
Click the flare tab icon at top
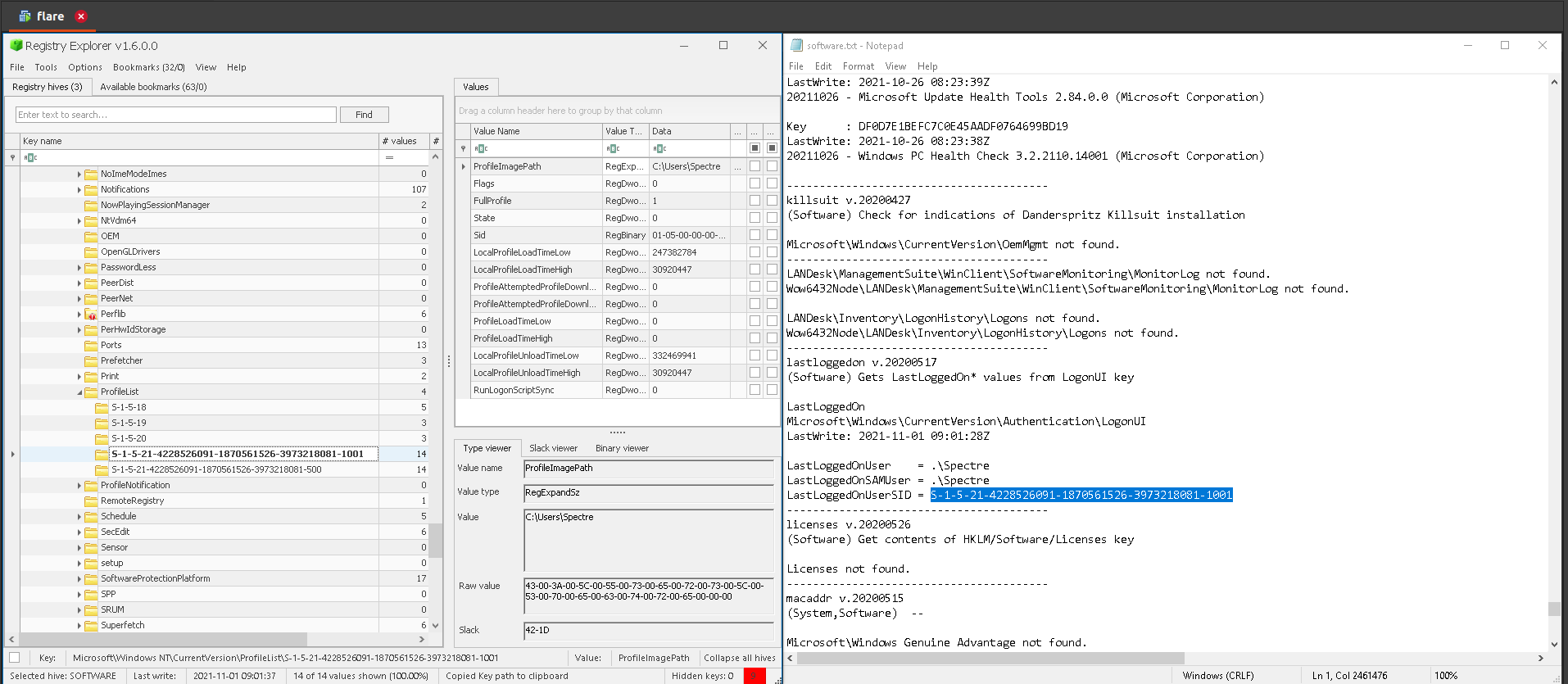(25, 16)
